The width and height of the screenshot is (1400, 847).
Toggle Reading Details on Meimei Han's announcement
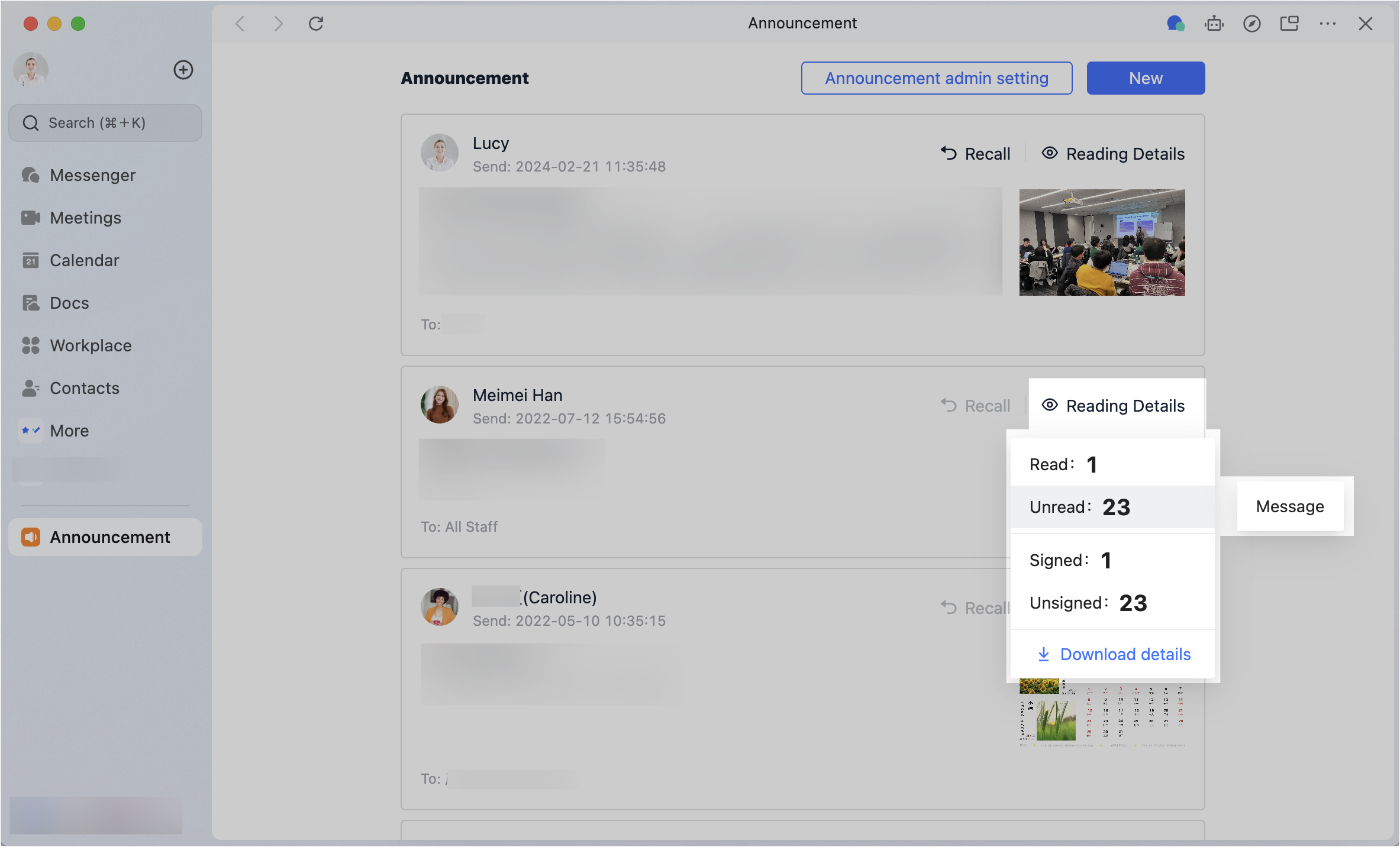[1113, 406]
